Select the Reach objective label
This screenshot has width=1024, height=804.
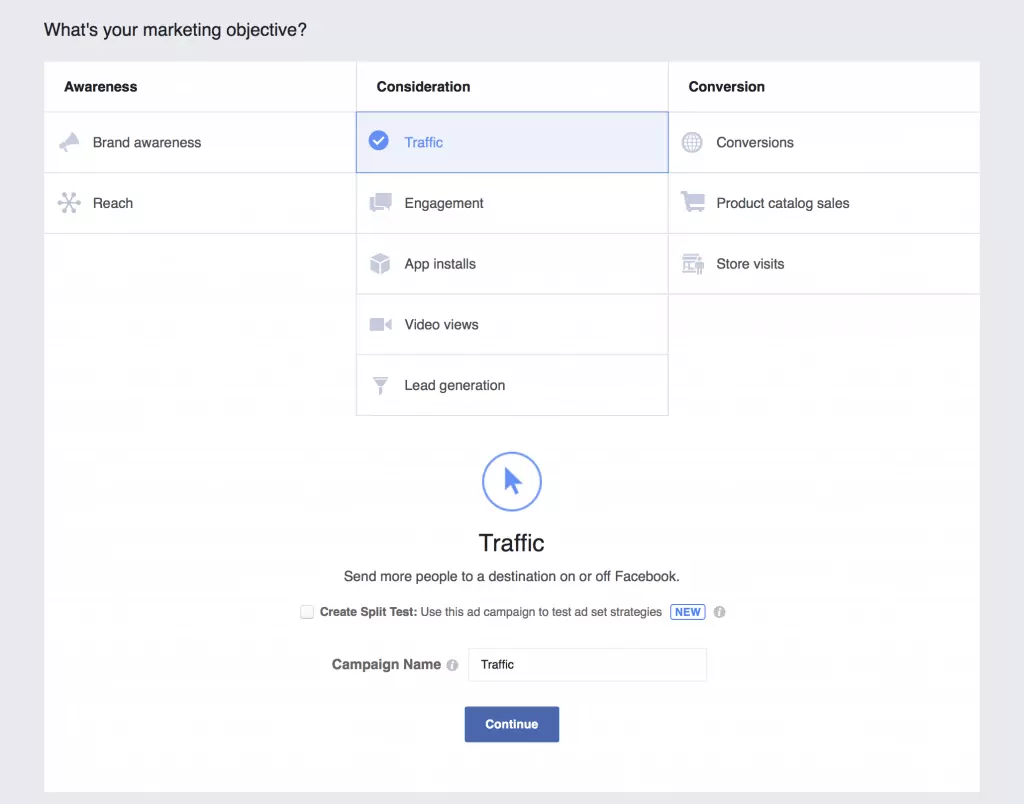click(x=113, y=204)
